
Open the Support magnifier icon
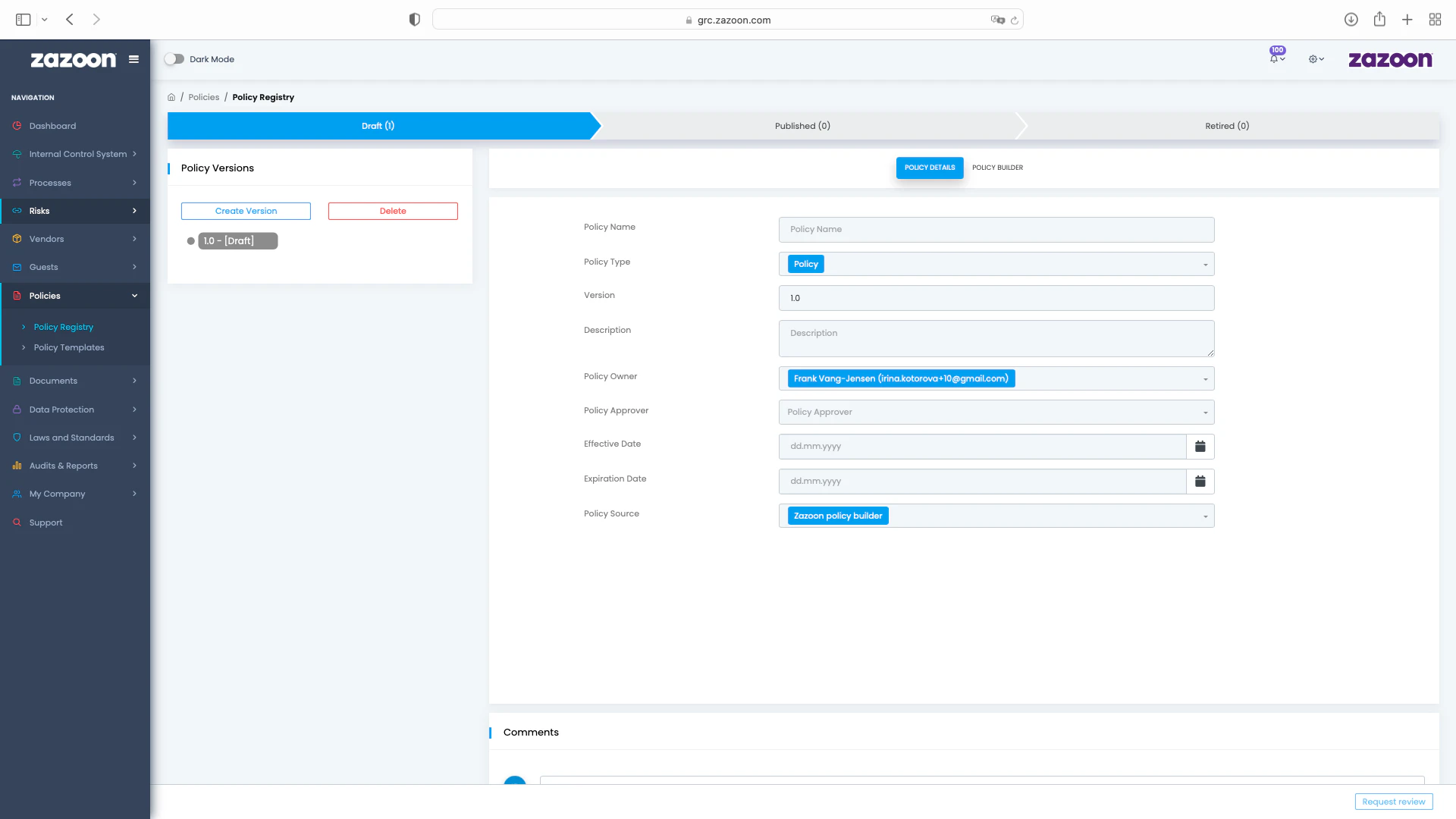pos(17,522)
